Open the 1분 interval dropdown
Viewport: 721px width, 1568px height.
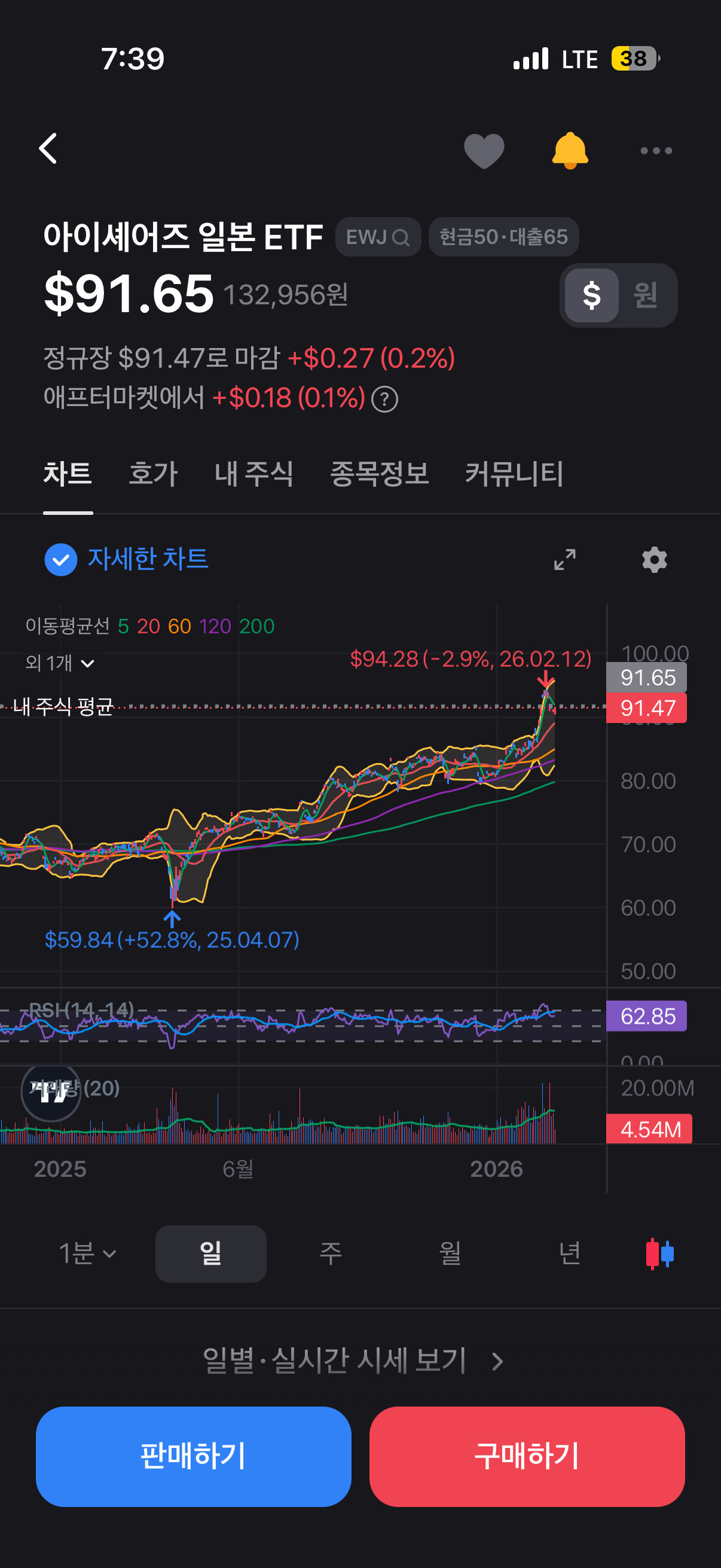pos(87,1254)
